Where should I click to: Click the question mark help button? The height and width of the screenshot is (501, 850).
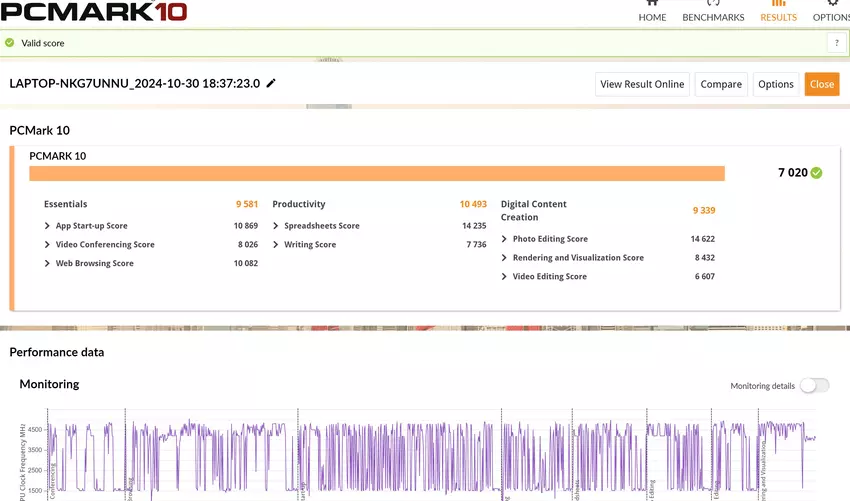(836, 43)
